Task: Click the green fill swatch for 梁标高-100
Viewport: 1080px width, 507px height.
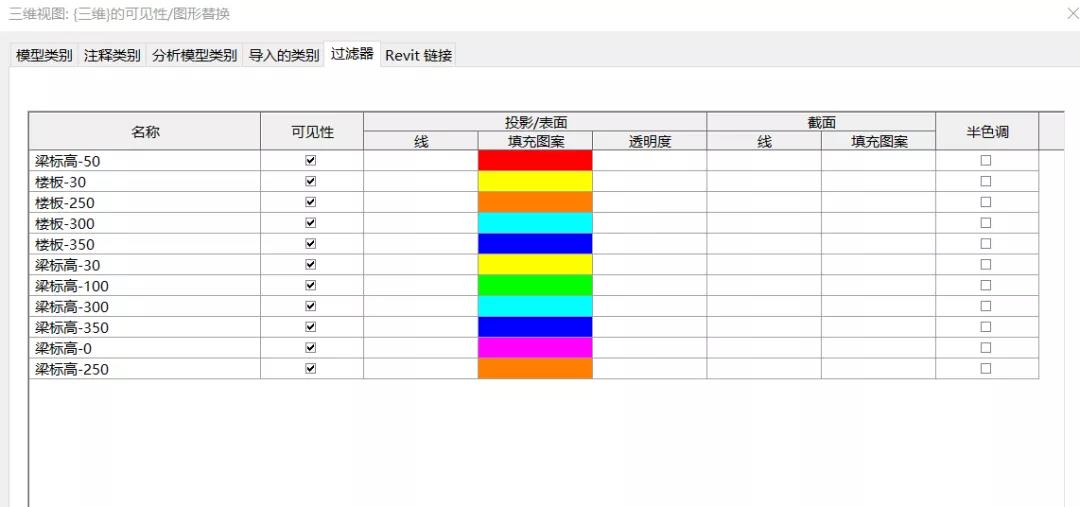Action: click(535, 285)
